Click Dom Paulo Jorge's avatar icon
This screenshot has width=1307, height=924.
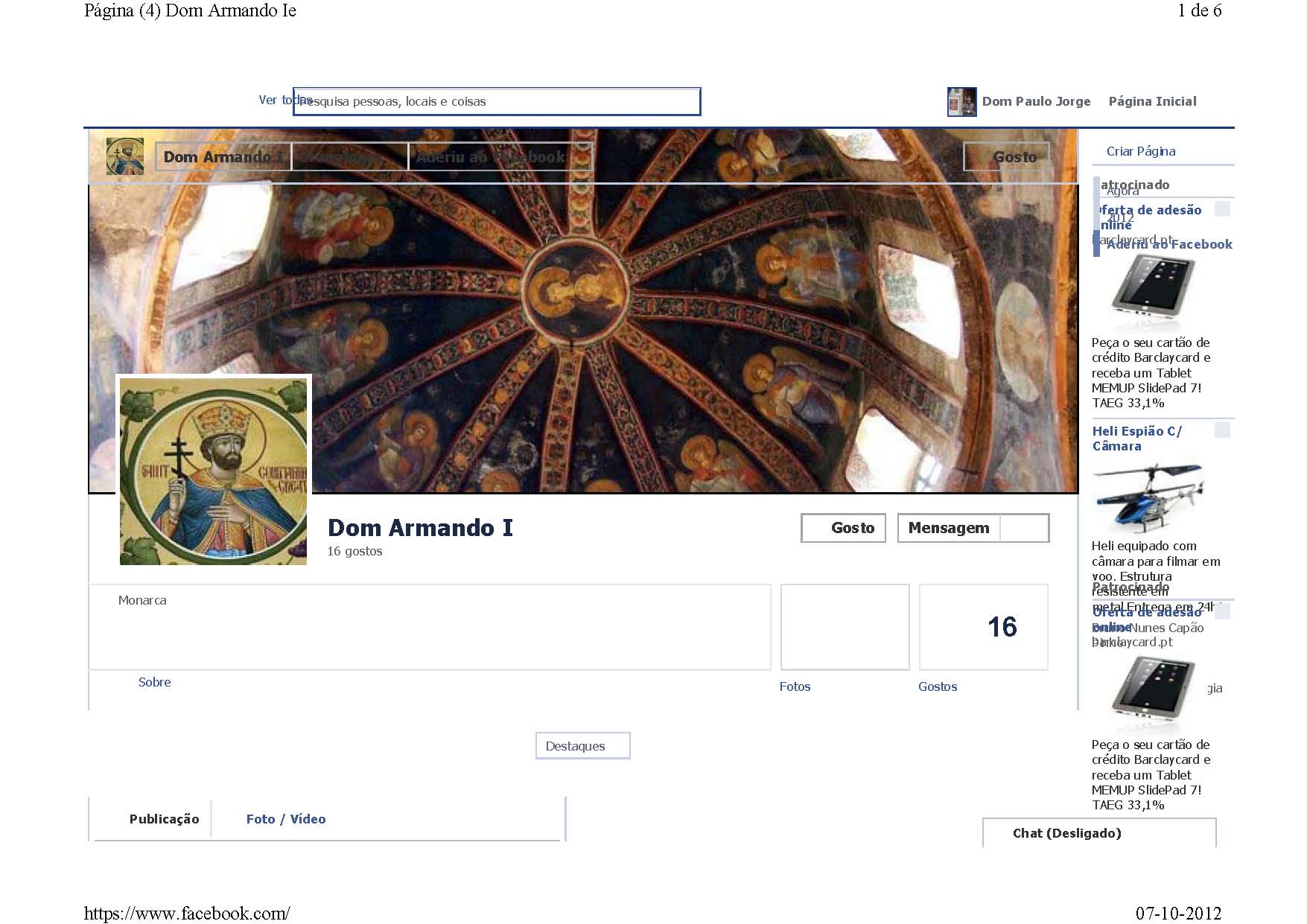pos(961,102)
